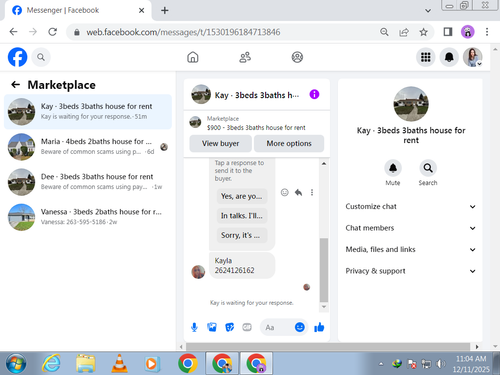Open the Facebook home logo
This screenshot has width=500, height=375.
[x=17, y=57]
